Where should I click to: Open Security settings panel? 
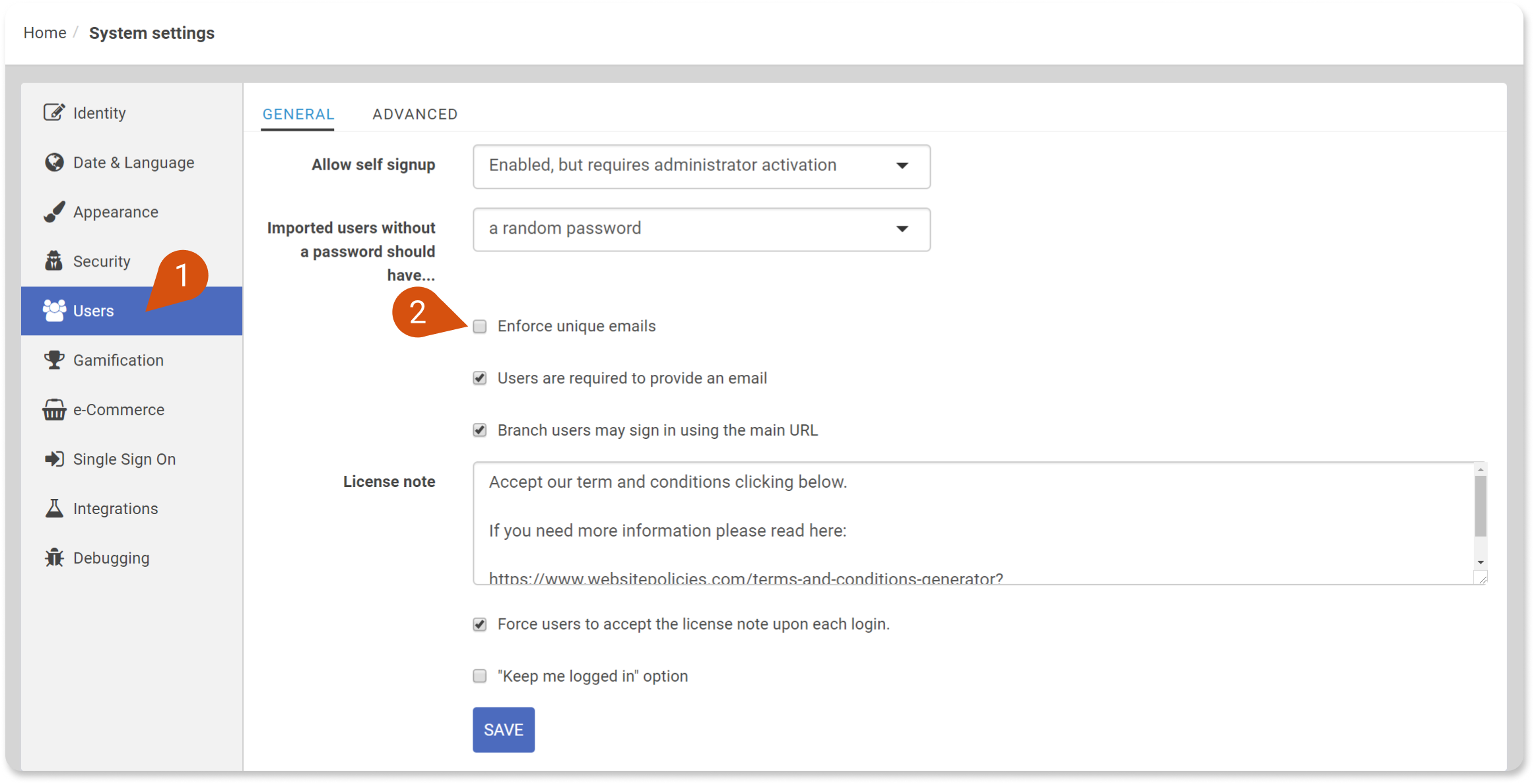point(102,261)
